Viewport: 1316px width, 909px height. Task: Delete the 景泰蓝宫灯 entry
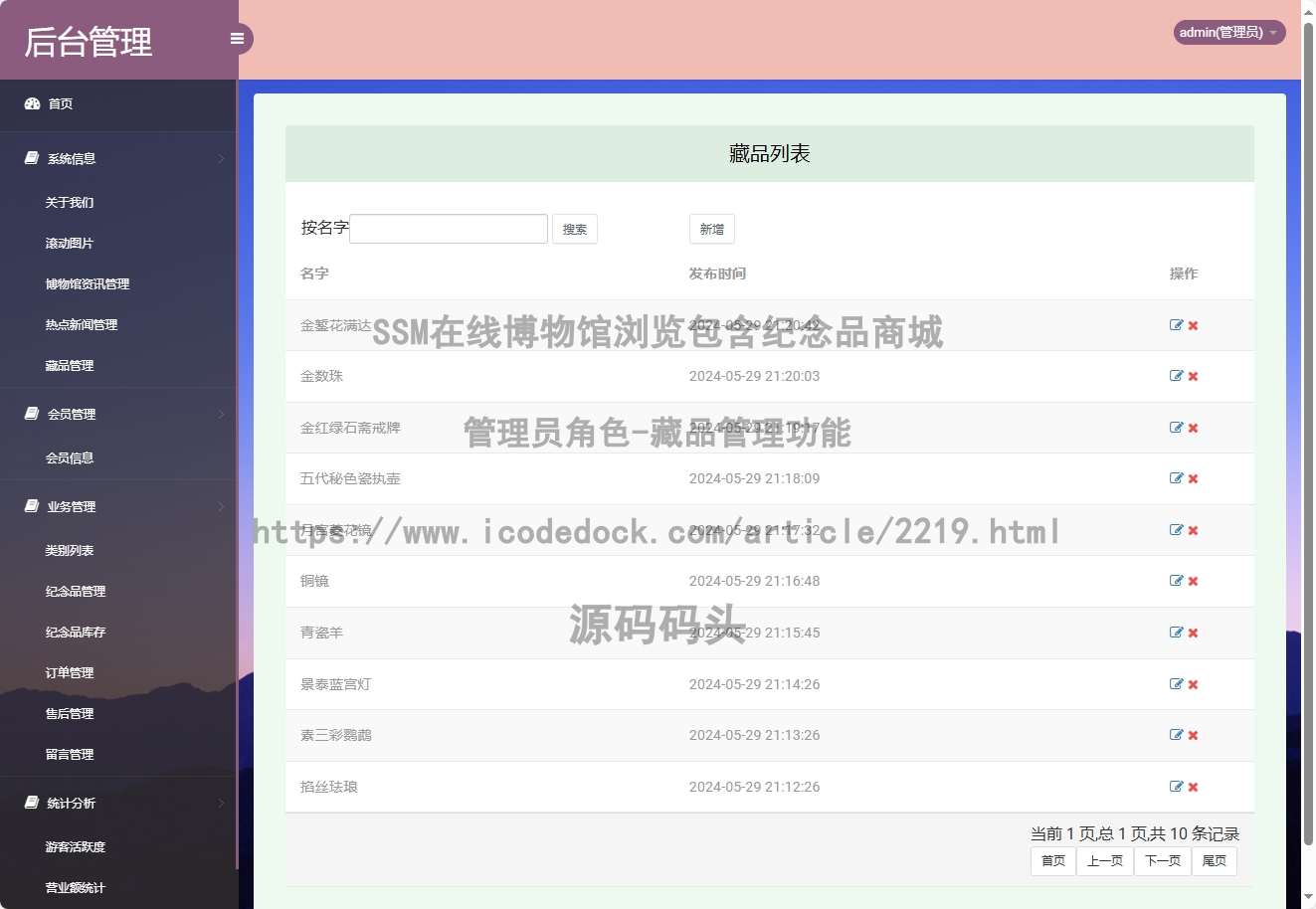coord(1193,684)
